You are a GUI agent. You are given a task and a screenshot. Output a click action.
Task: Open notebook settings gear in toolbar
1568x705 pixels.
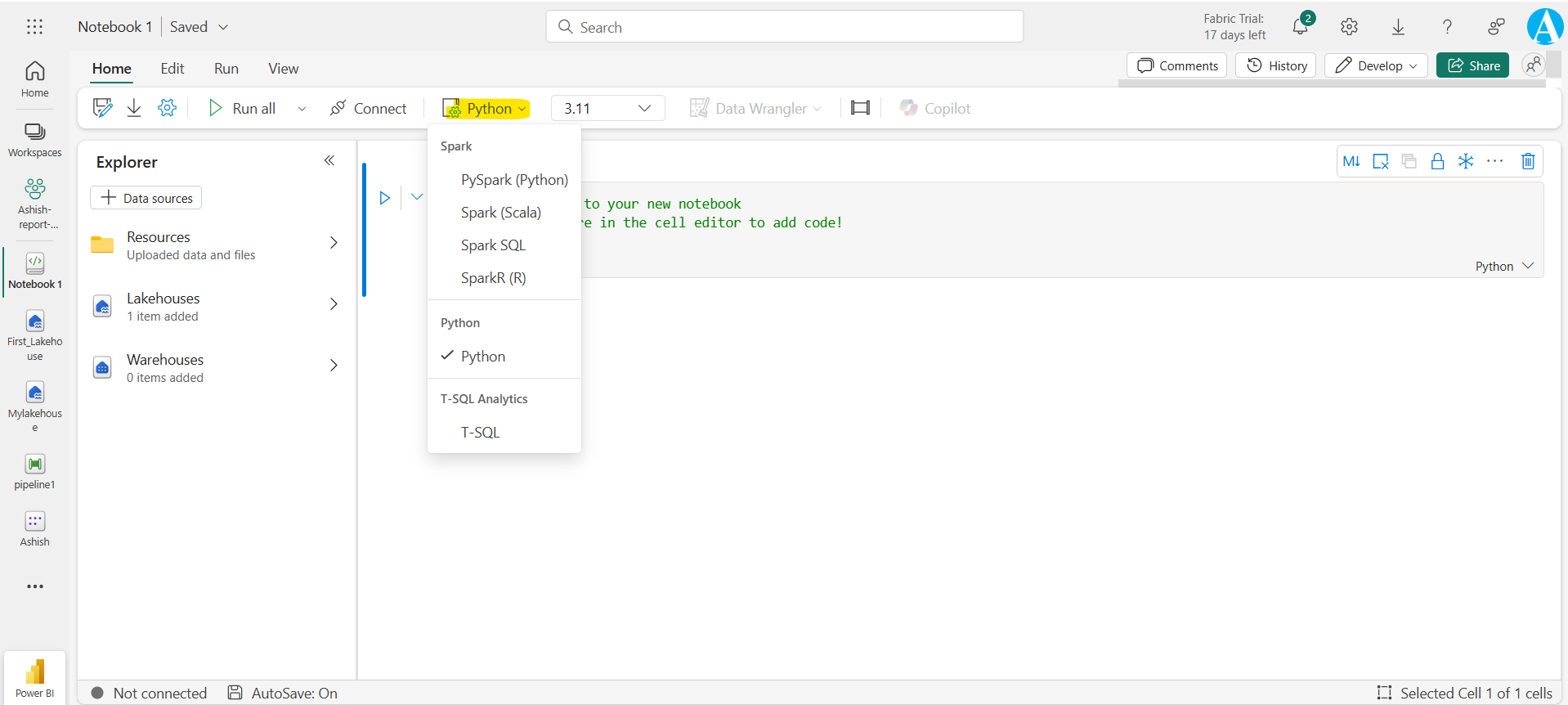click(x=167, y=108)
